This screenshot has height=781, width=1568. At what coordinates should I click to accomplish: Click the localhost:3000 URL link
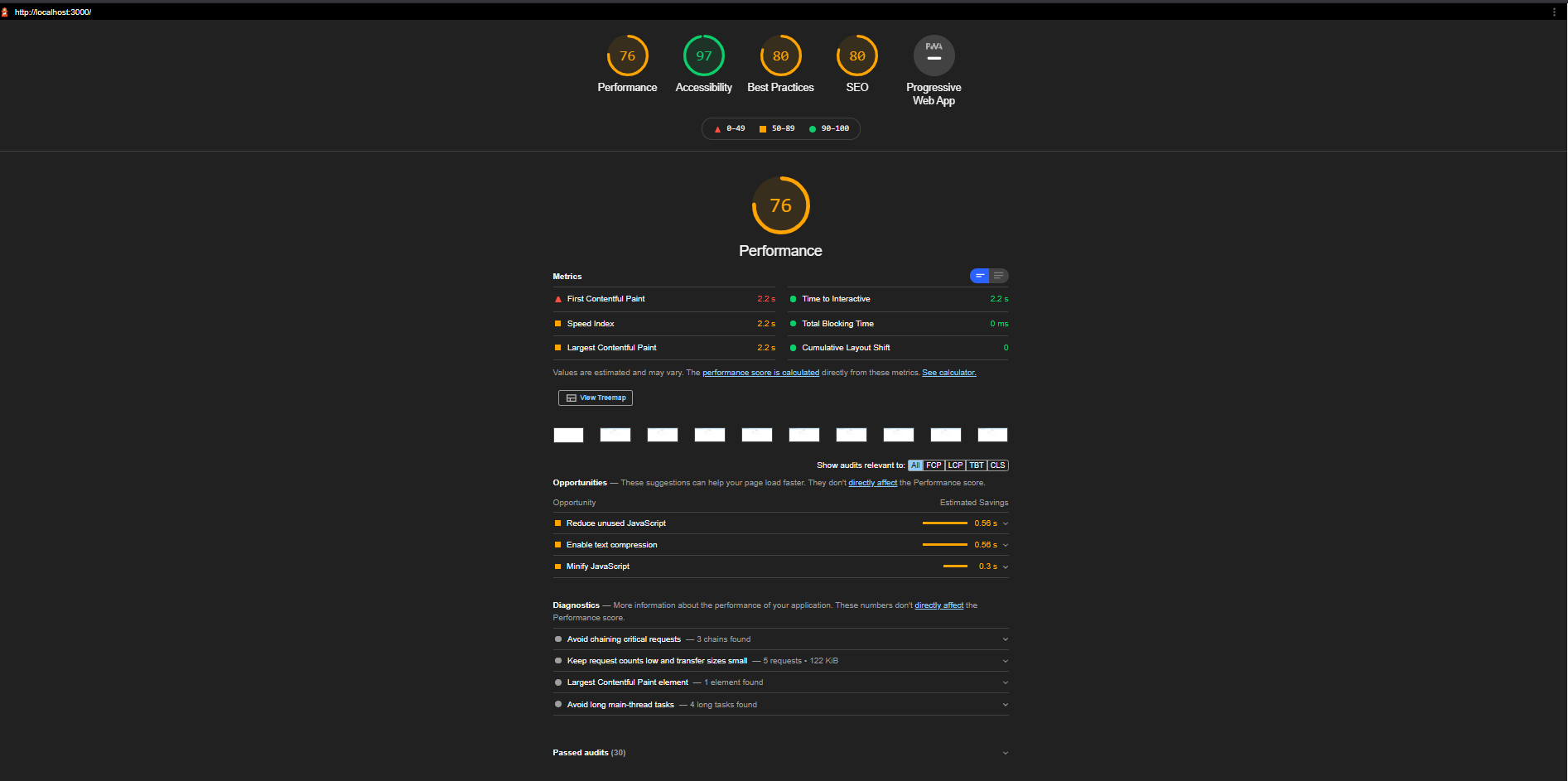pyautogui.click(x=53, y=12)
